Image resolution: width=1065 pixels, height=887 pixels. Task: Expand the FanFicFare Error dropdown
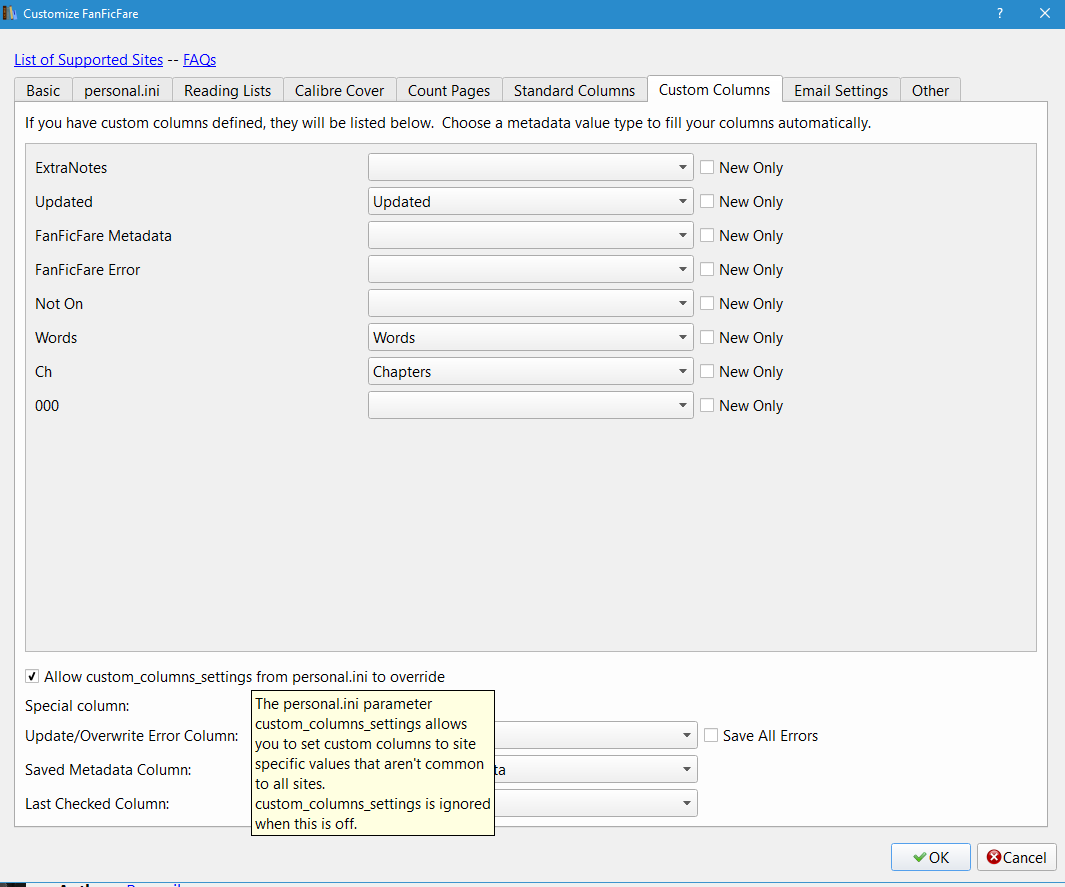click(530, 269)
